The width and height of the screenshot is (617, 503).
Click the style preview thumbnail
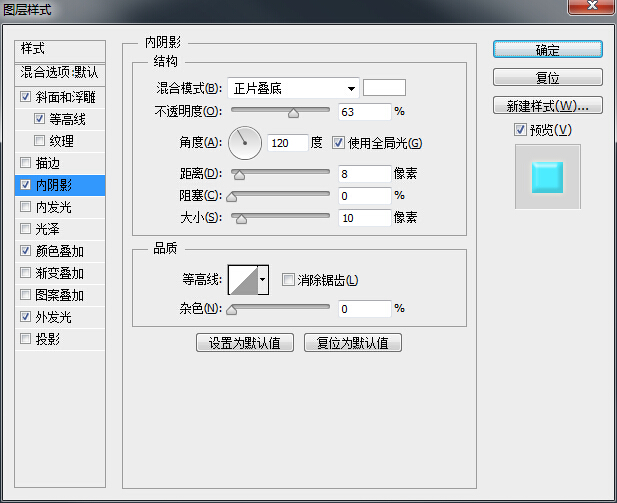coord(547,176)
